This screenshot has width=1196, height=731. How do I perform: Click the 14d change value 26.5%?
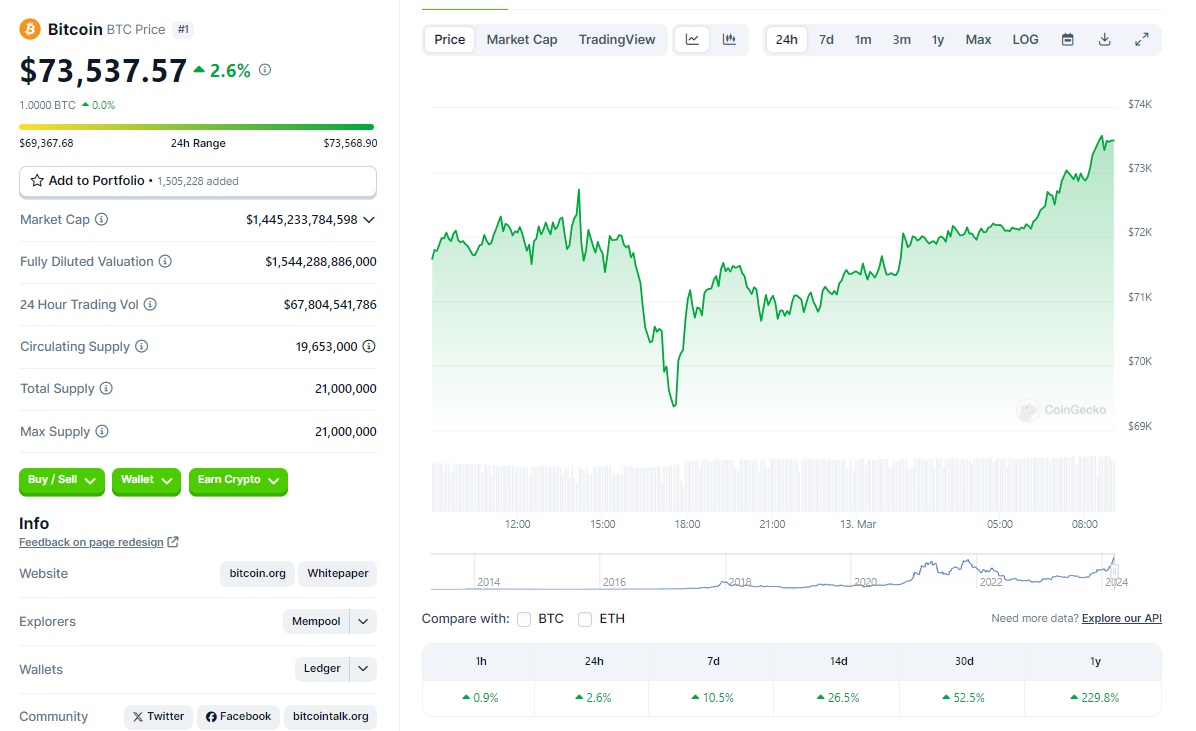point(838,697)
